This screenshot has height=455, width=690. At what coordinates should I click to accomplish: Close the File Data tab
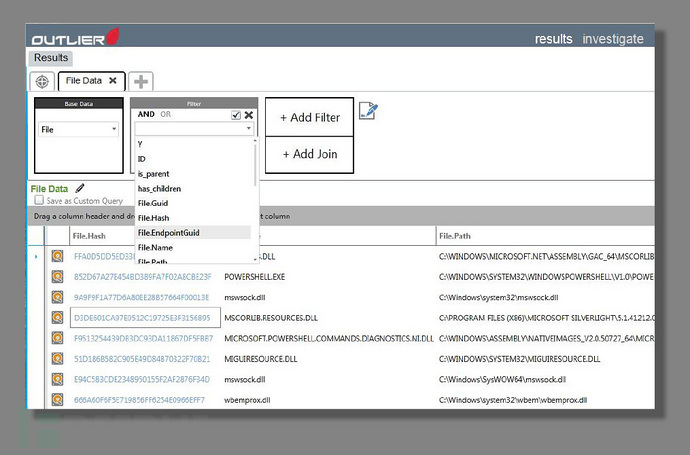point(113,80)
